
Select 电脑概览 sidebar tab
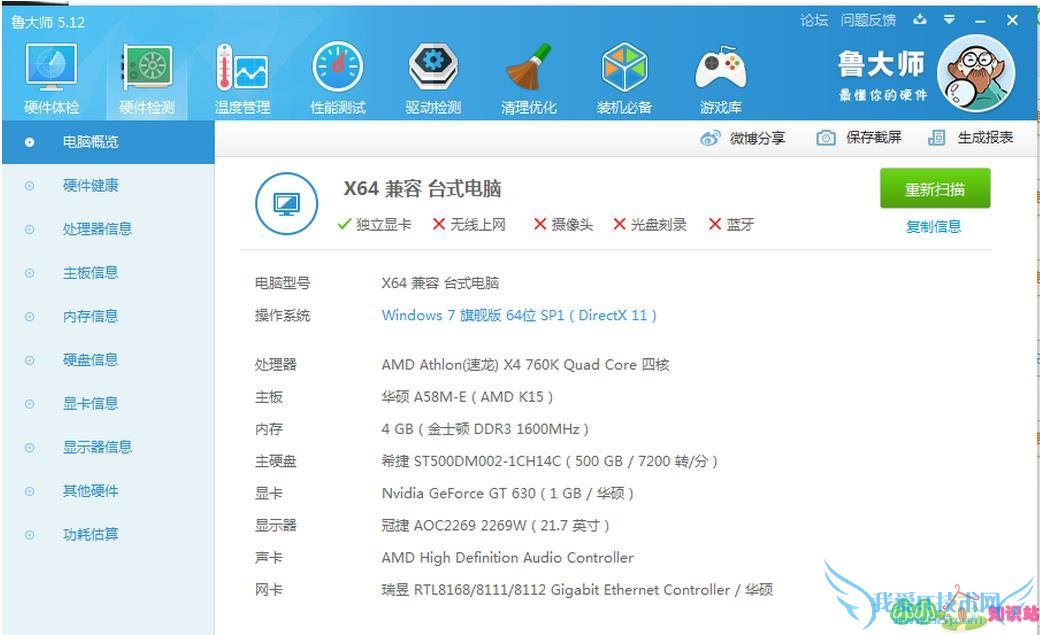pos(108,142)
